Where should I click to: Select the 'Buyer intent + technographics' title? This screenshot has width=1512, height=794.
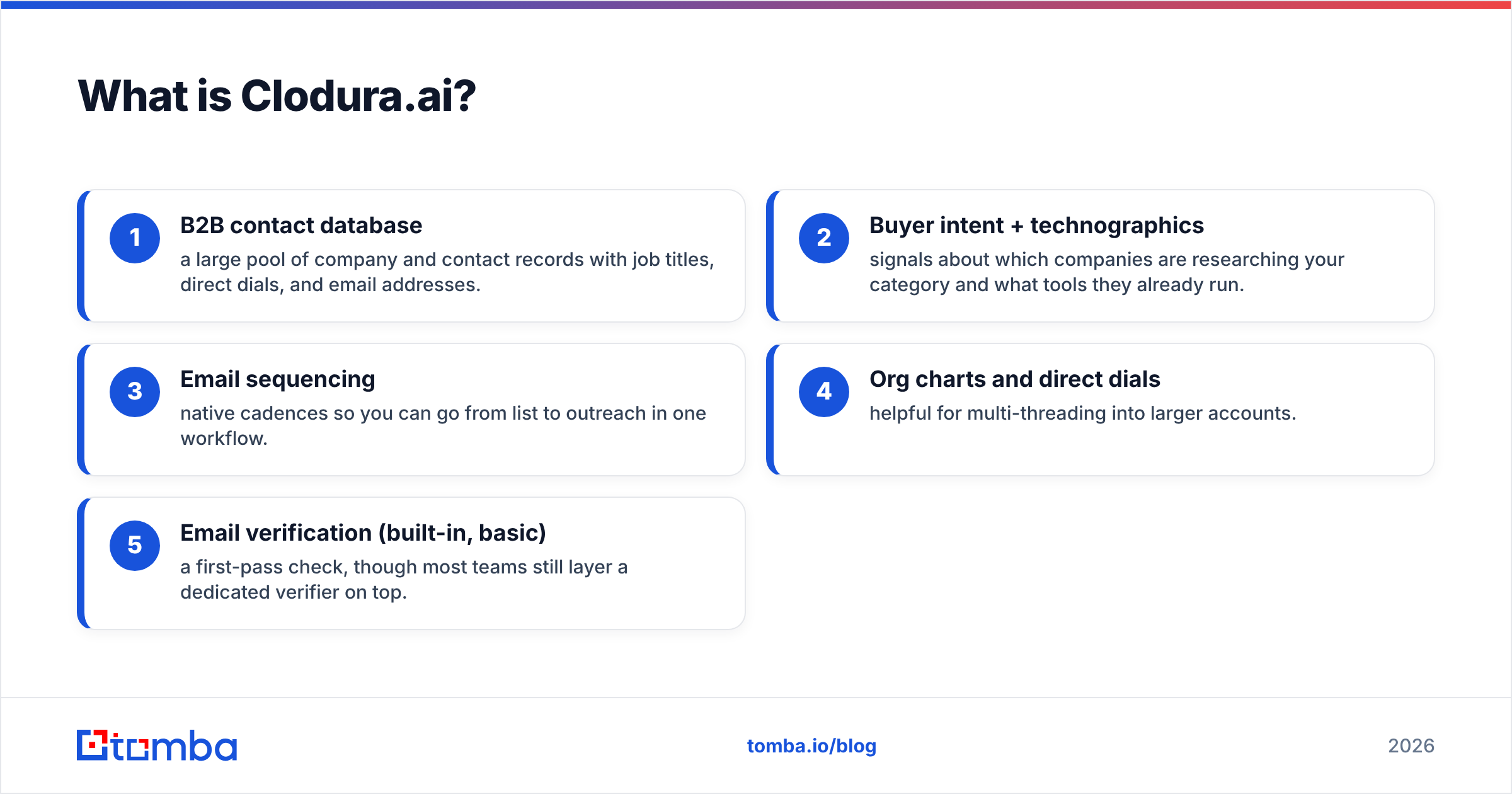point(1036,226)
